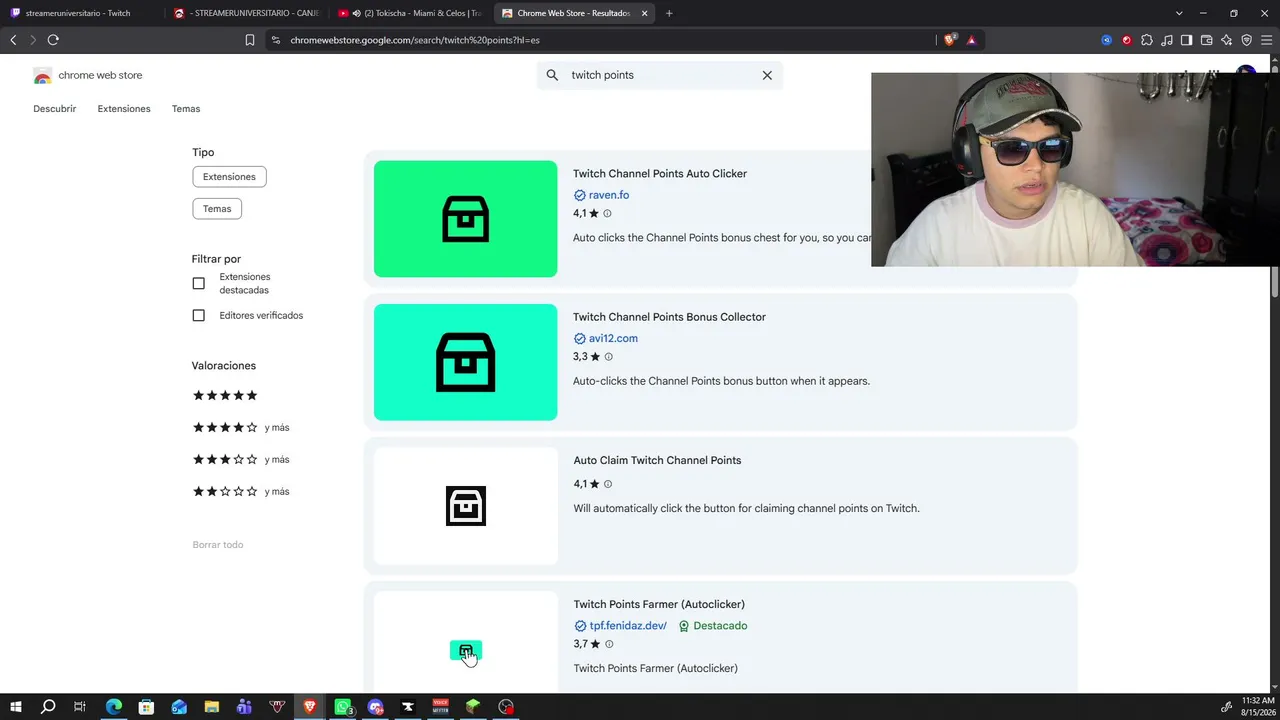The width and height of the screenshot is (1280, 720).
Task: Open 'Twitch Channel Points Bonus Collector' extension
Action: click(x=669, y=317)
